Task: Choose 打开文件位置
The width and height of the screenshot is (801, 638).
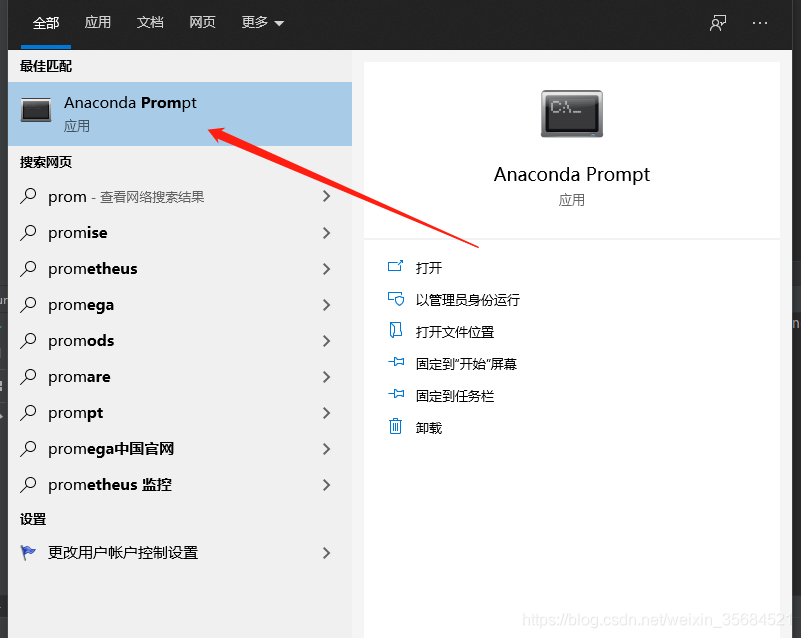Action: [455, 332]
